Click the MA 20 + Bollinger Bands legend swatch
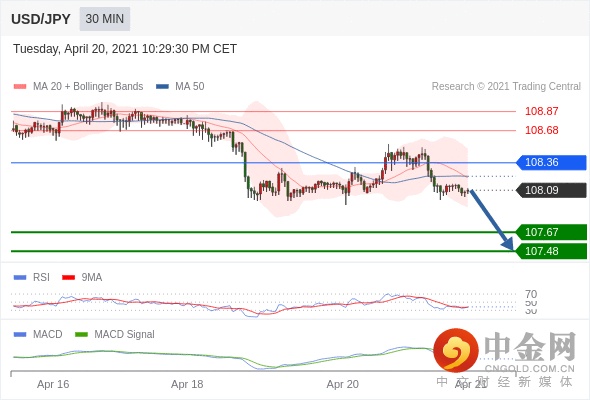This screenshot has height=400, width=590. 20,87
